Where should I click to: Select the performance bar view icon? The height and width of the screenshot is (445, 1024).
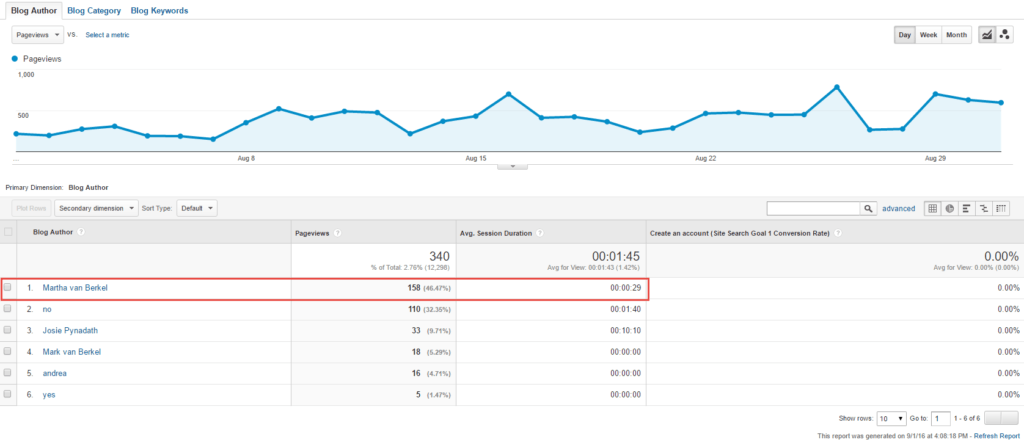click(x=967, y=208)
